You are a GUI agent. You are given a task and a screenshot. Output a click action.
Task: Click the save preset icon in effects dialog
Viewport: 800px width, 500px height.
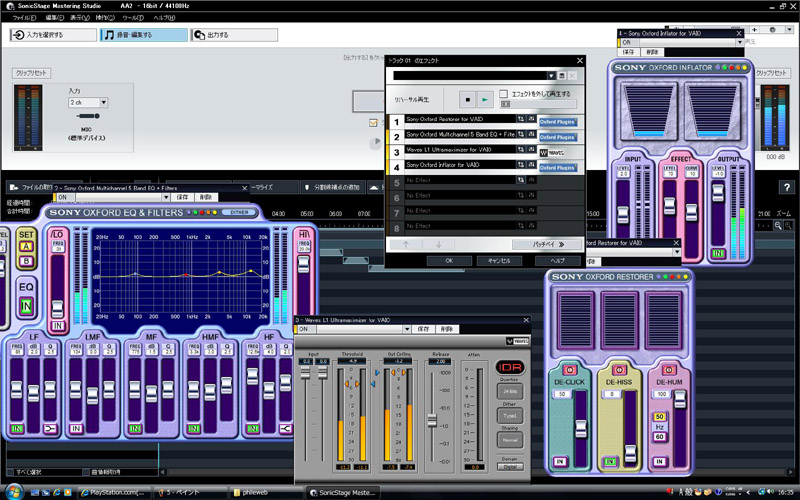click(562, 75)
